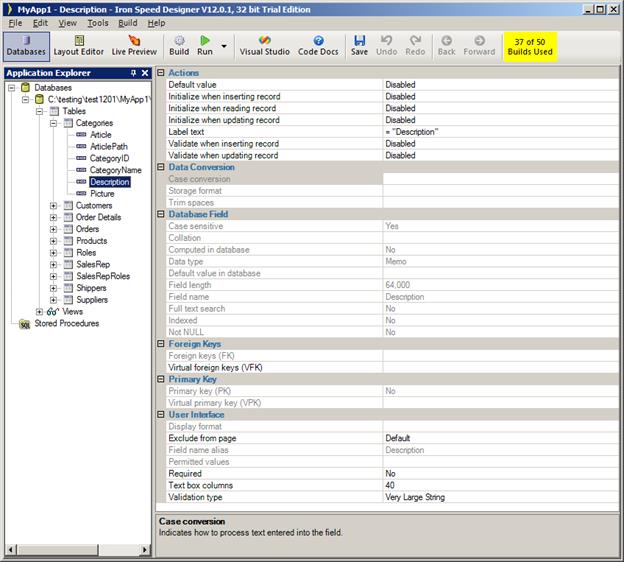
Task: Select Stored Procedures in Application Explorer
Action: click(66, 324)
